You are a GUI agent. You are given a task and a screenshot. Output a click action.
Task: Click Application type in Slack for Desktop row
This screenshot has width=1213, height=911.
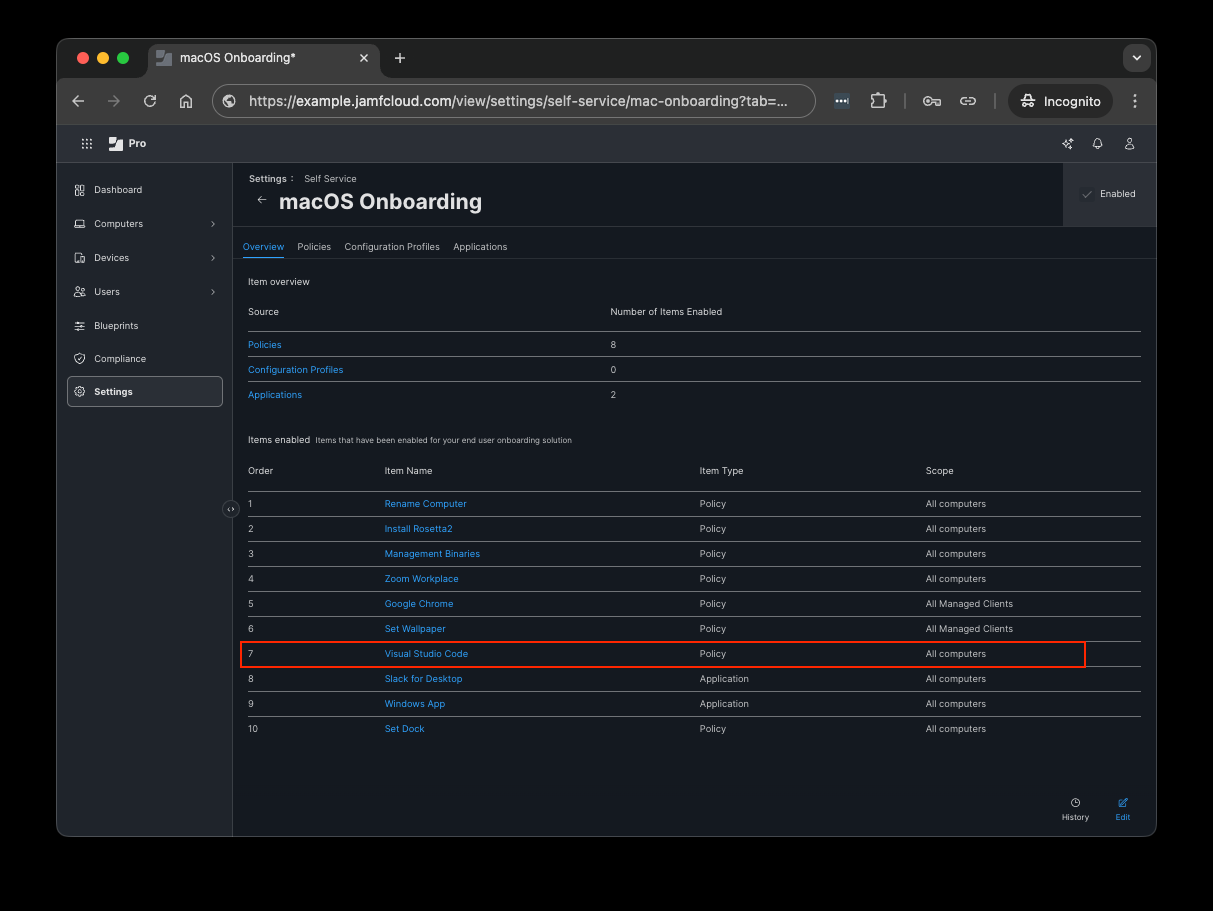click(x=724, y=679)
